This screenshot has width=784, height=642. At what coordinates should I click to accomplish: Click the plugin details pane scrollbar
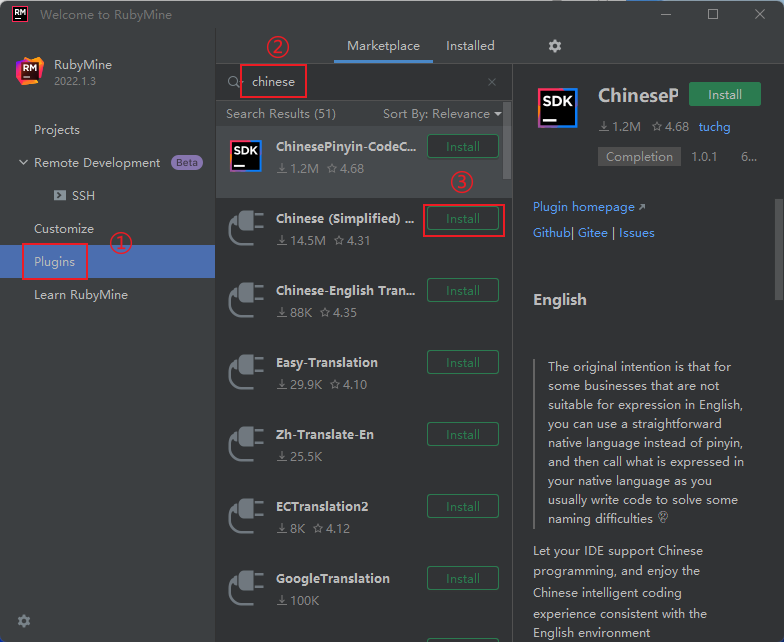[778, 250]
